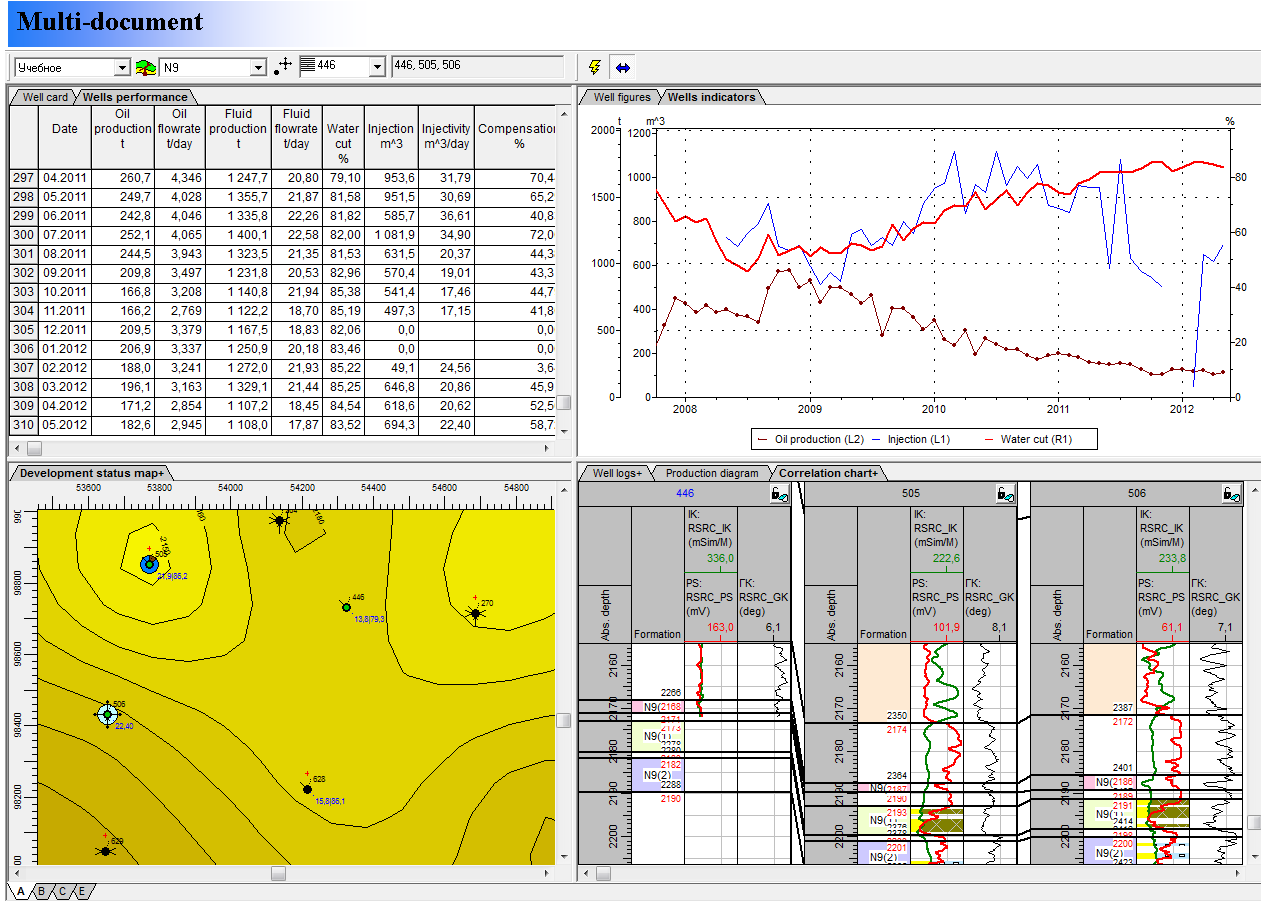The height and width of the screenshot is (901, 1262).
Task: Open the 446 well dropdown
Action: [x=376, y=67]
